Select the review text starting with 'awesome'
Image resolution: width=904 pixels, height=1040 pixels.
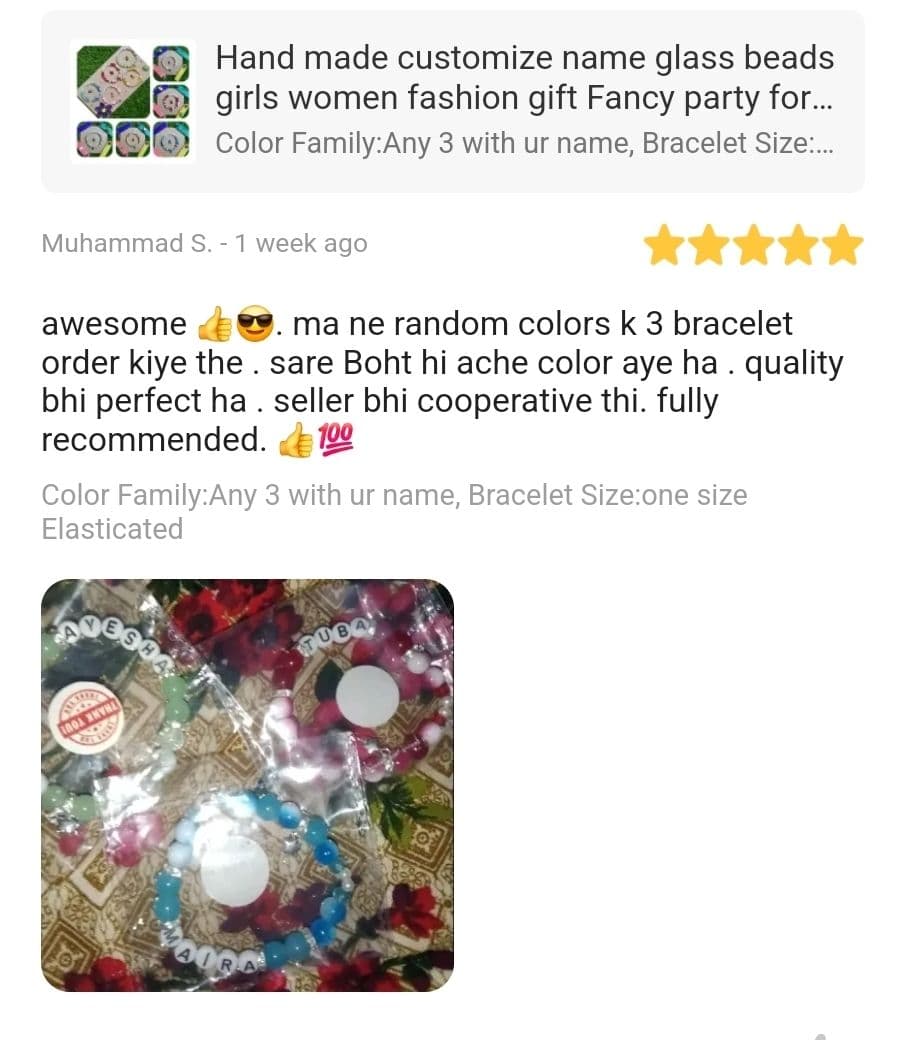[x=442, y=381]
